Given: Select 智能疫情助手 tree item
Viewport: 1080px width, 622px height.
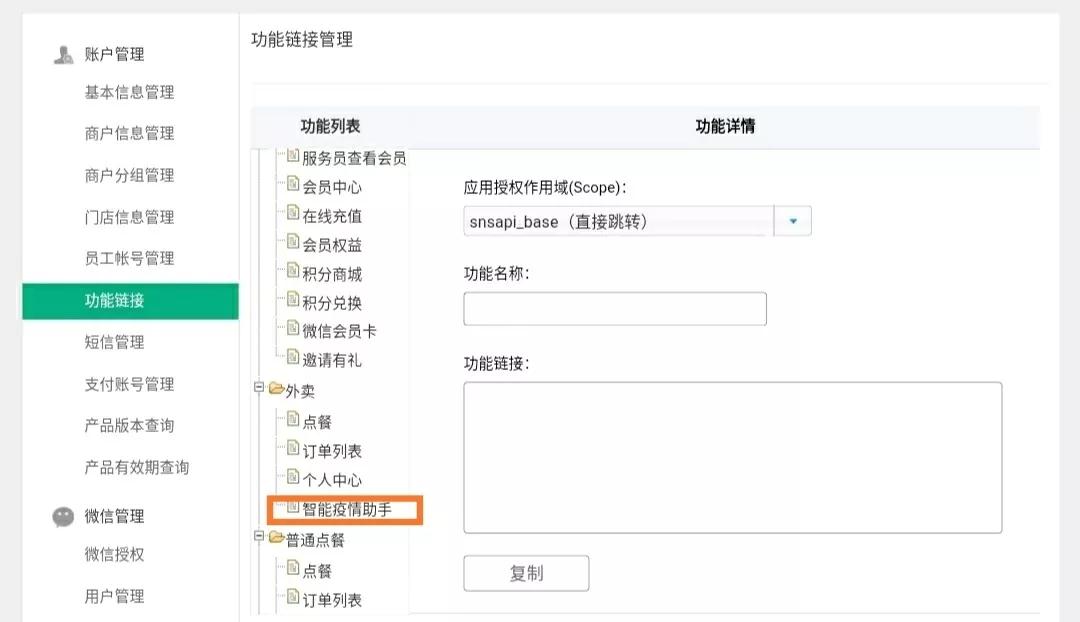Looking at the screenshot, I should 347,510.
